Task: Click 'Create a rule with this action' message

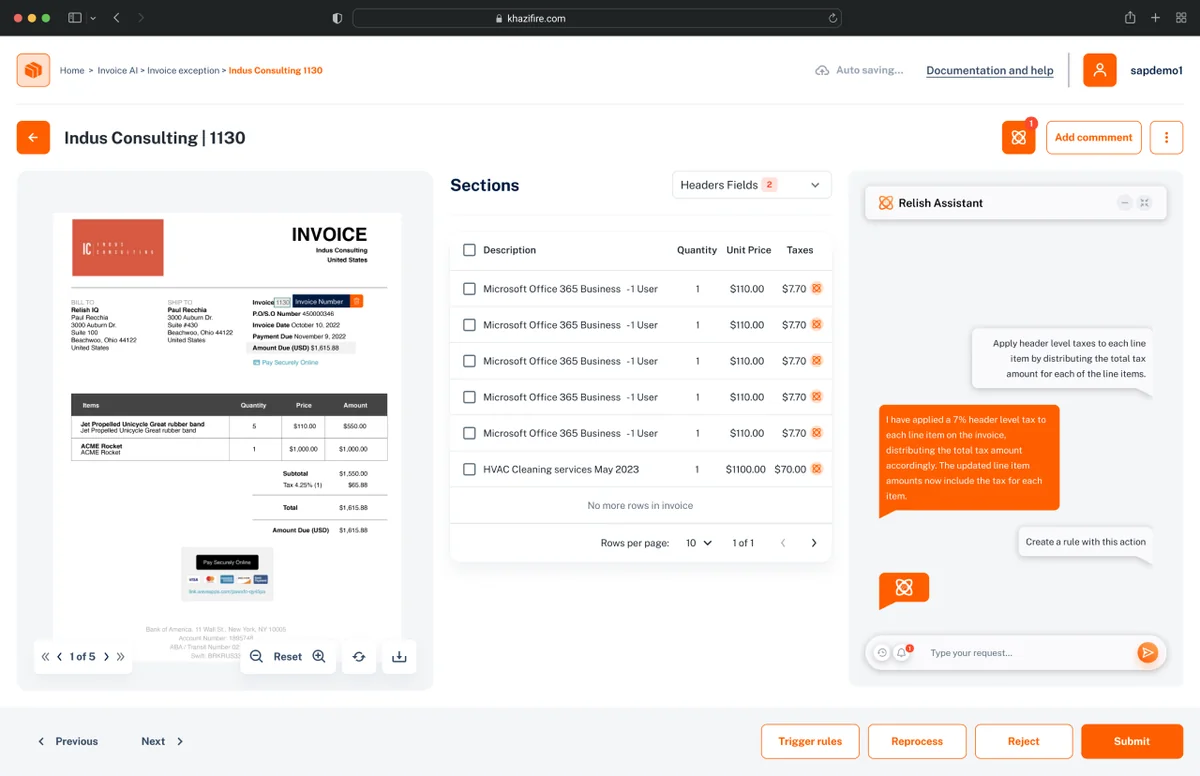Action: point(1086,542)
